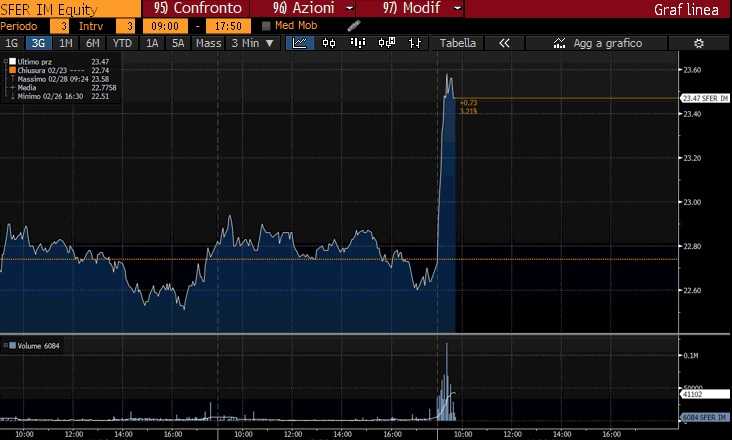Click the 09:00 start time field
This screenshot has width=732, height=440.
click(165, 26)
